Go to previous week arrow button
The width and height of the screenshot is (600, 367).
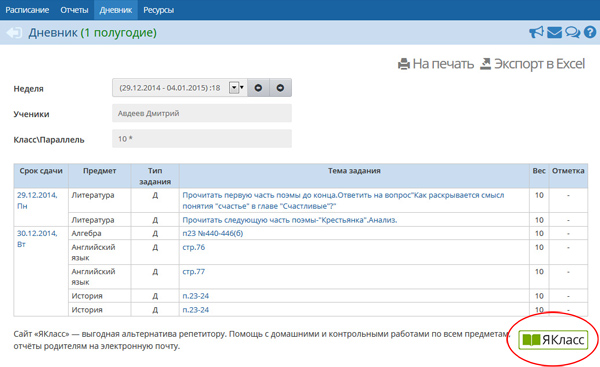point(258,88)
